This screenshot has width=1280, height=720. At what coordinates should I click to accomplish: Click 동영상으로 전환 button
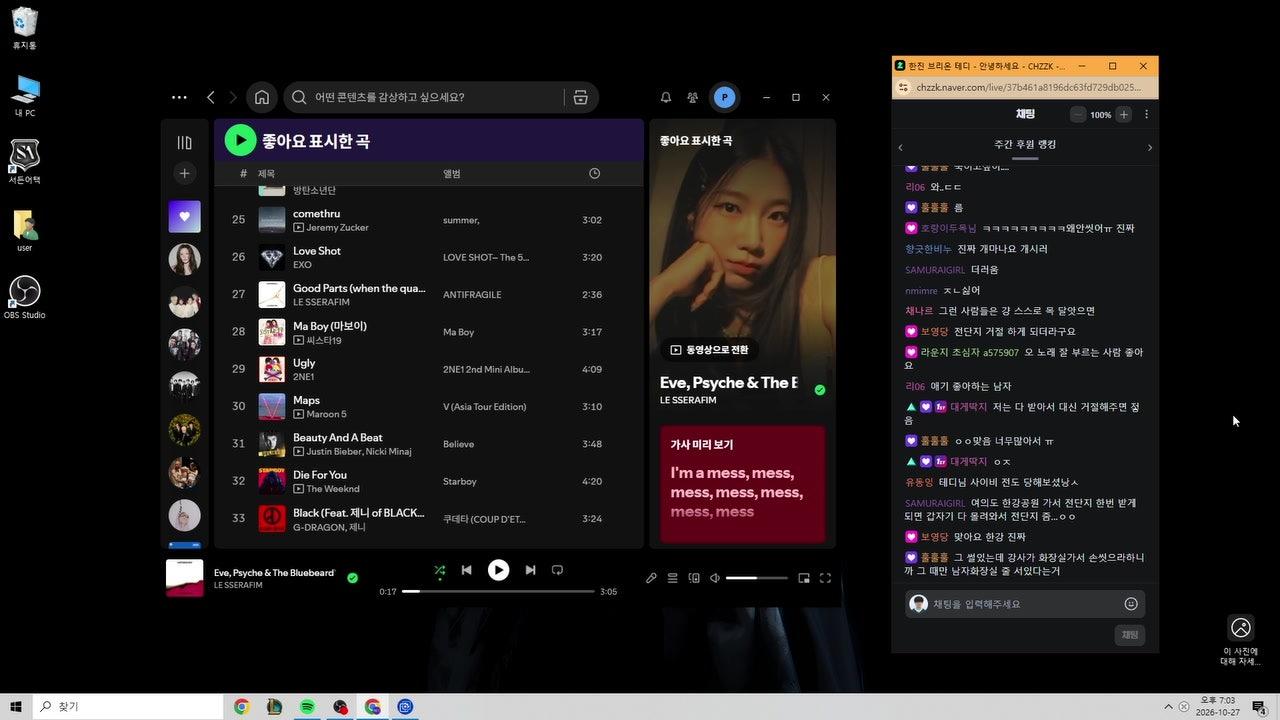coord(709,350)
